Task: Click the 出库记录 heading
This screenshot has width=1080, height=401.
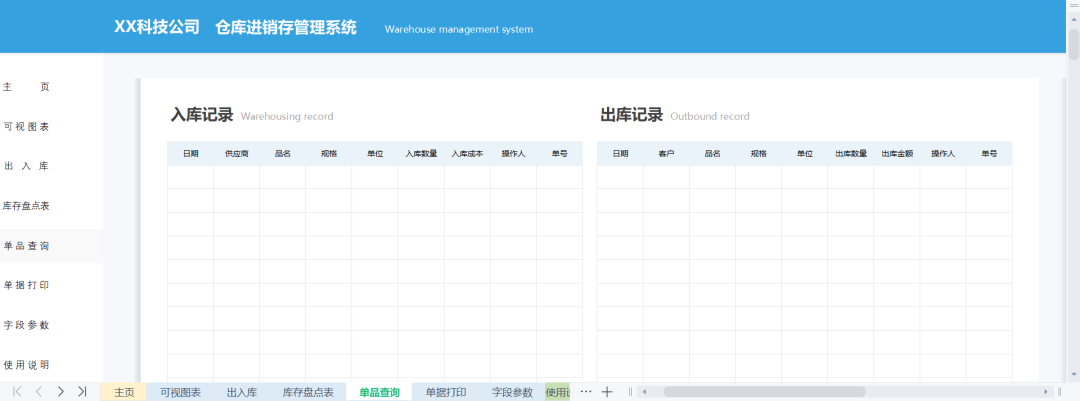Action: pyautogui.click(x=632, y=115)
